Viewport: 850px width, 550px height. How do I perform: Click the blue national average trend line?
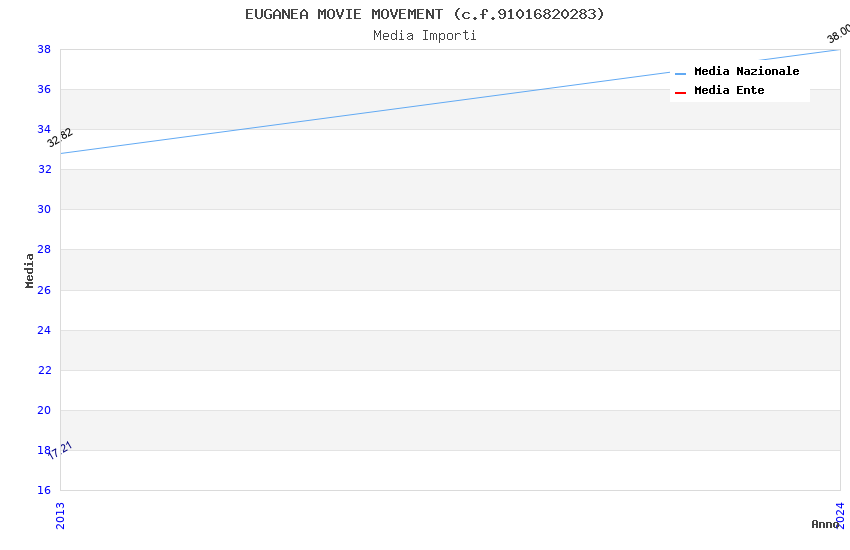(x=450, y=102)
